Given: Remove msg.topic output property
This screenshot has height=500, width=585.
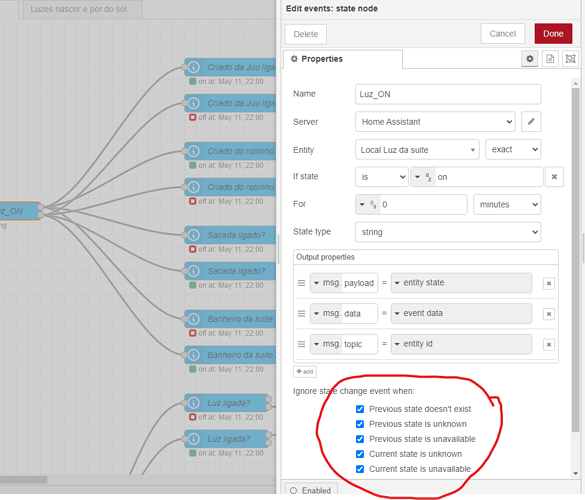Looking at the screenshot, I should 549,344.
